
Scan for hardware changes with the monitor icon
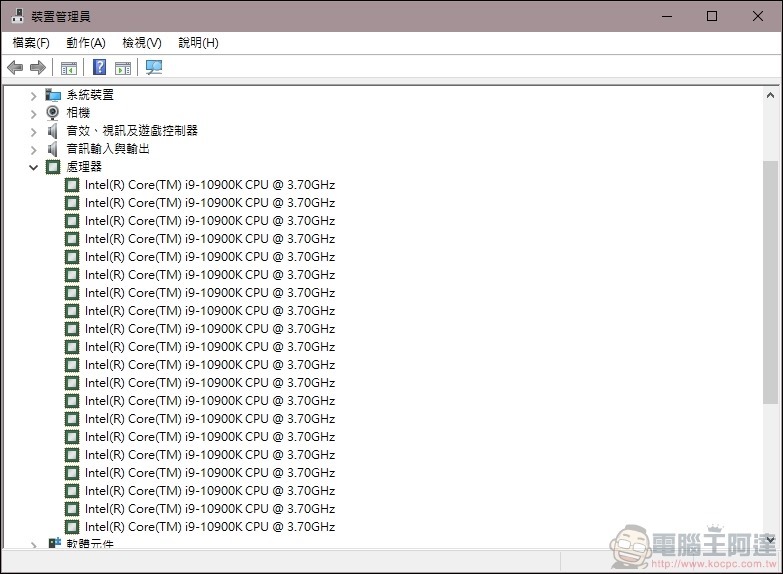pos(154,67)
